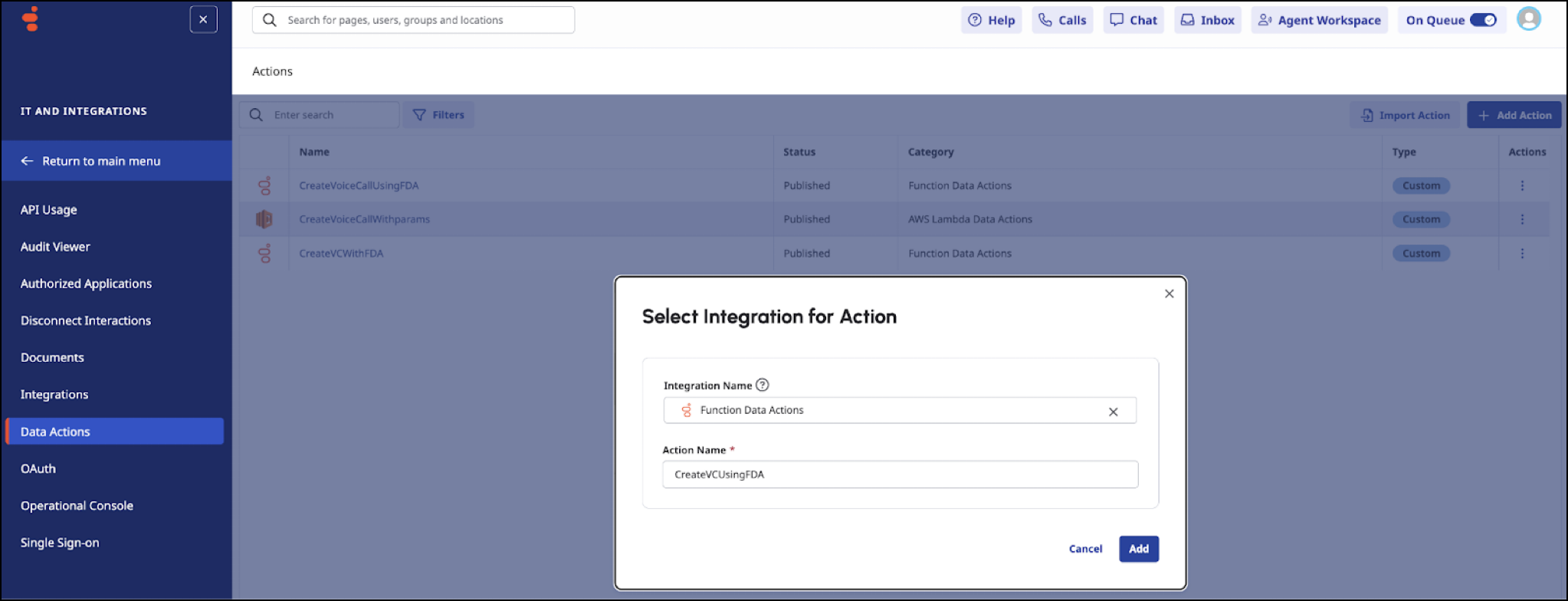Open actions menu for CreateVCWithFDA
Screen dimensions: 1568x601
[x=1522, y=254]
